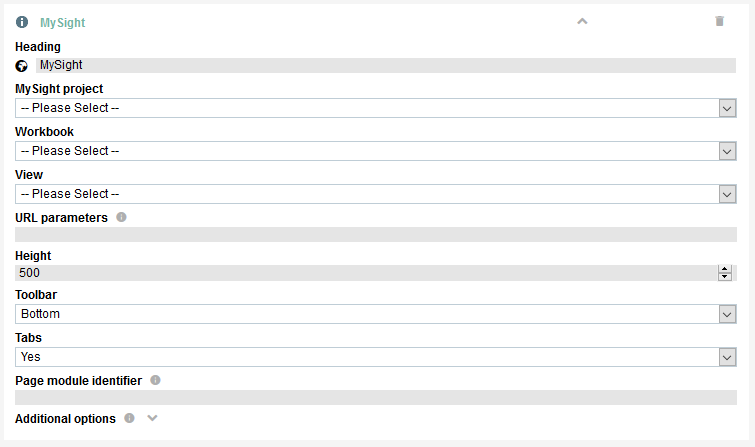Open the Tabs dropdown showing Yes
The width and height of the screenshot is (755, 447).
point(376,357)
